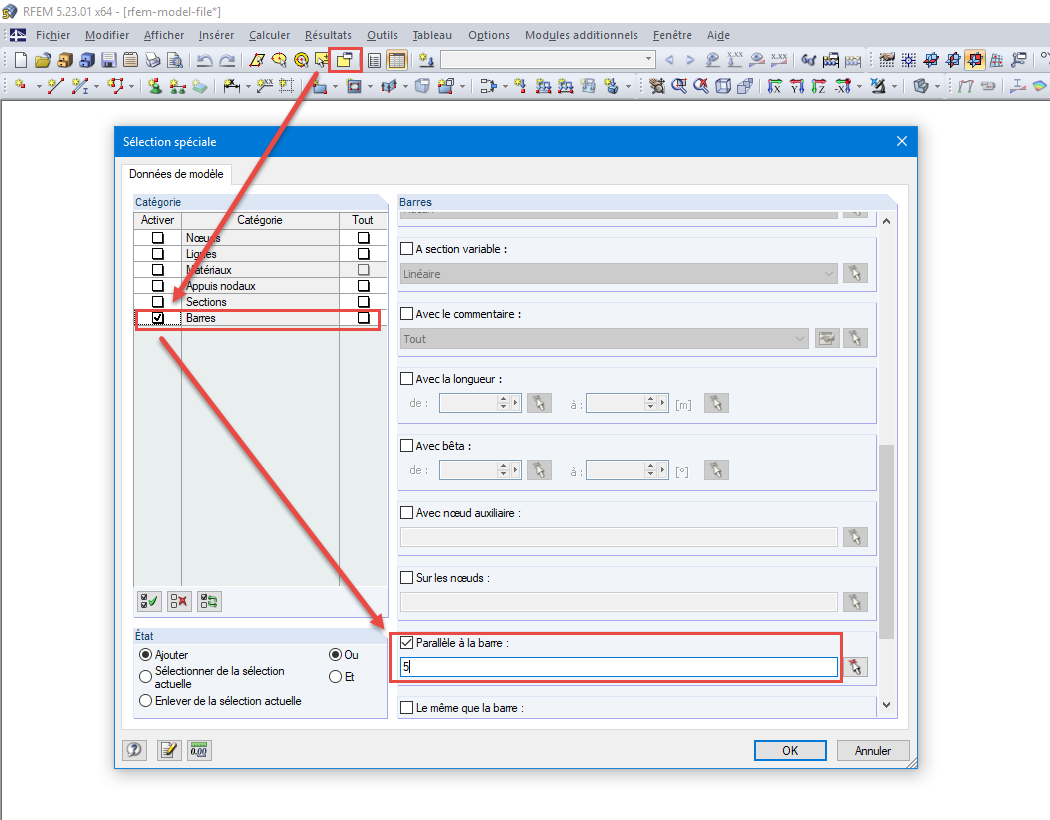Increase the longueur 'de' spinner value
Screen dimensions: 1050x820
coord(504,399)
